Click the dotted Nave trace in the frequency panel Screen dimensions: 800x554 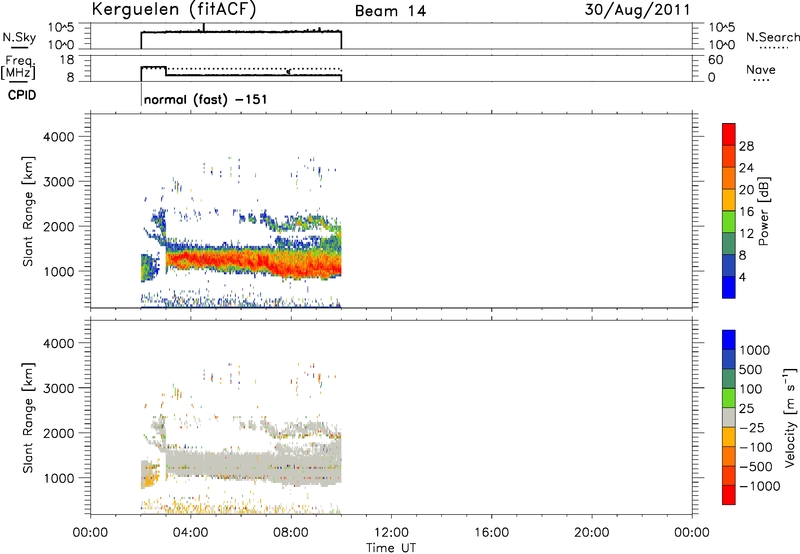tap(254, 68)
